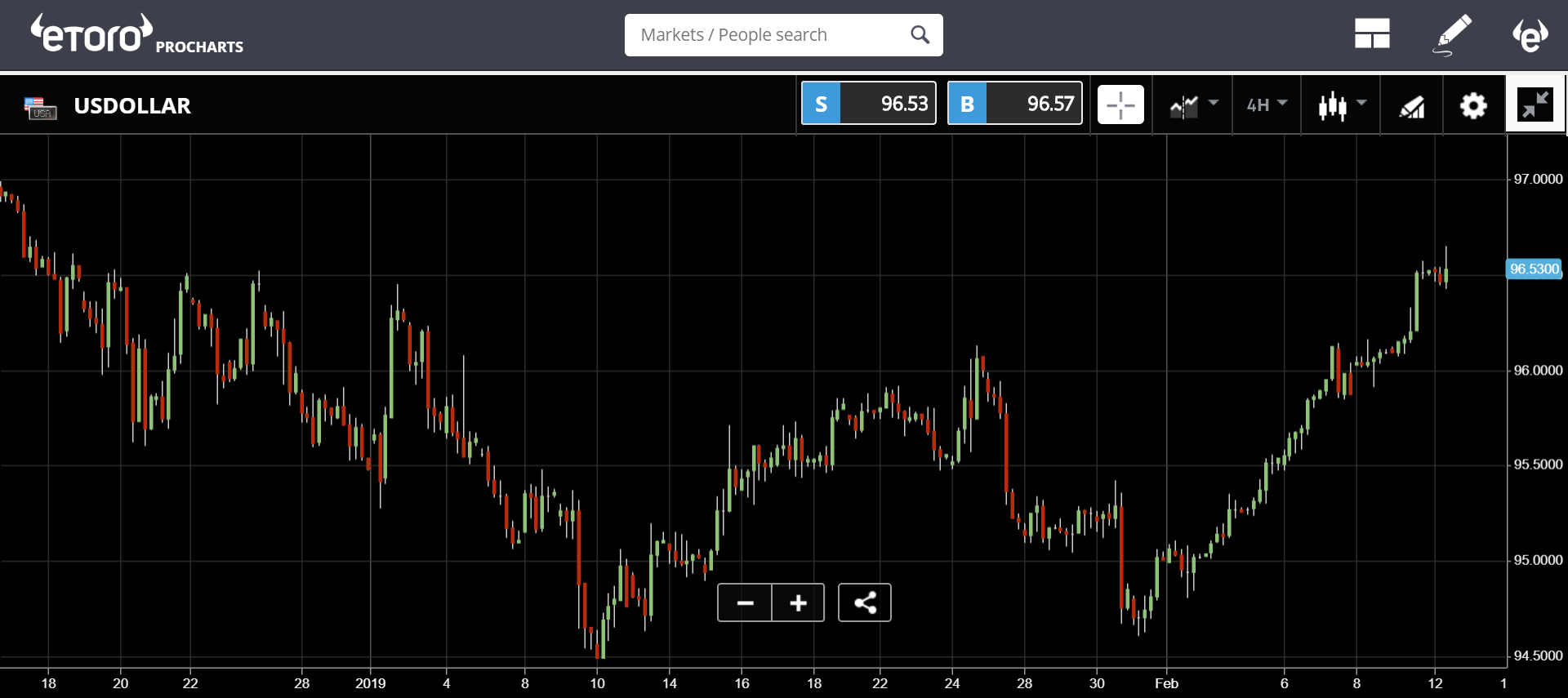Click the Sell button at 96.53
Viewport: 1568px width, 698px height.
point(868,104)
